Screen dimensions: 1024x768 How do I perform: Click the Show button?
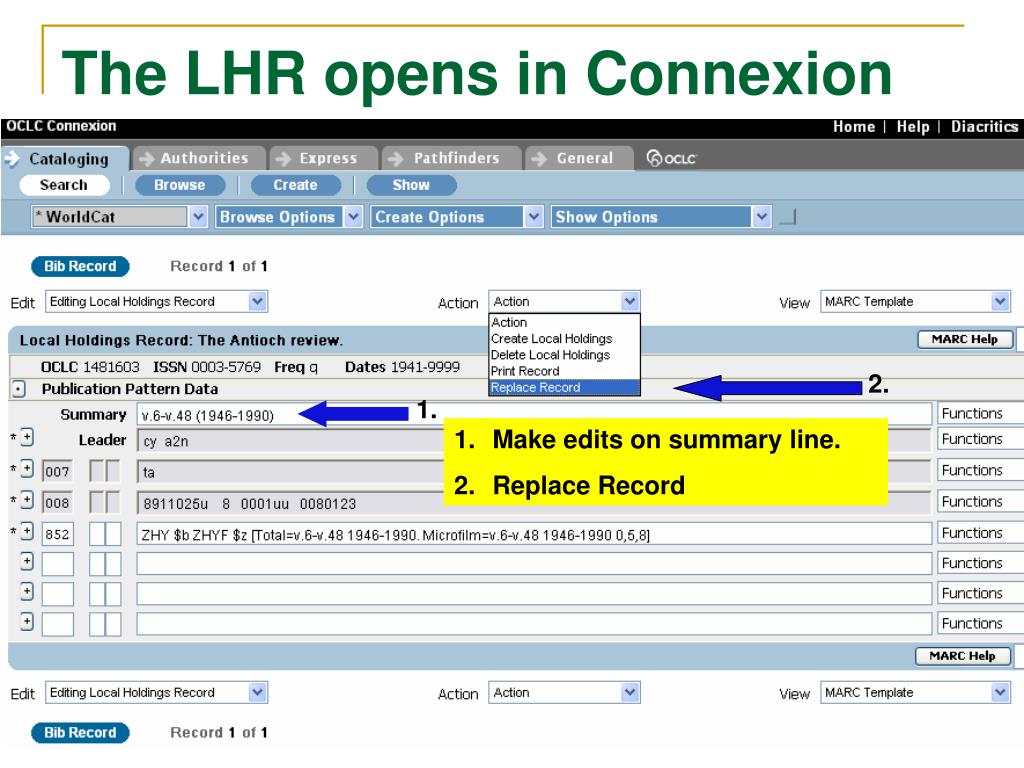(x=411, y=185)
